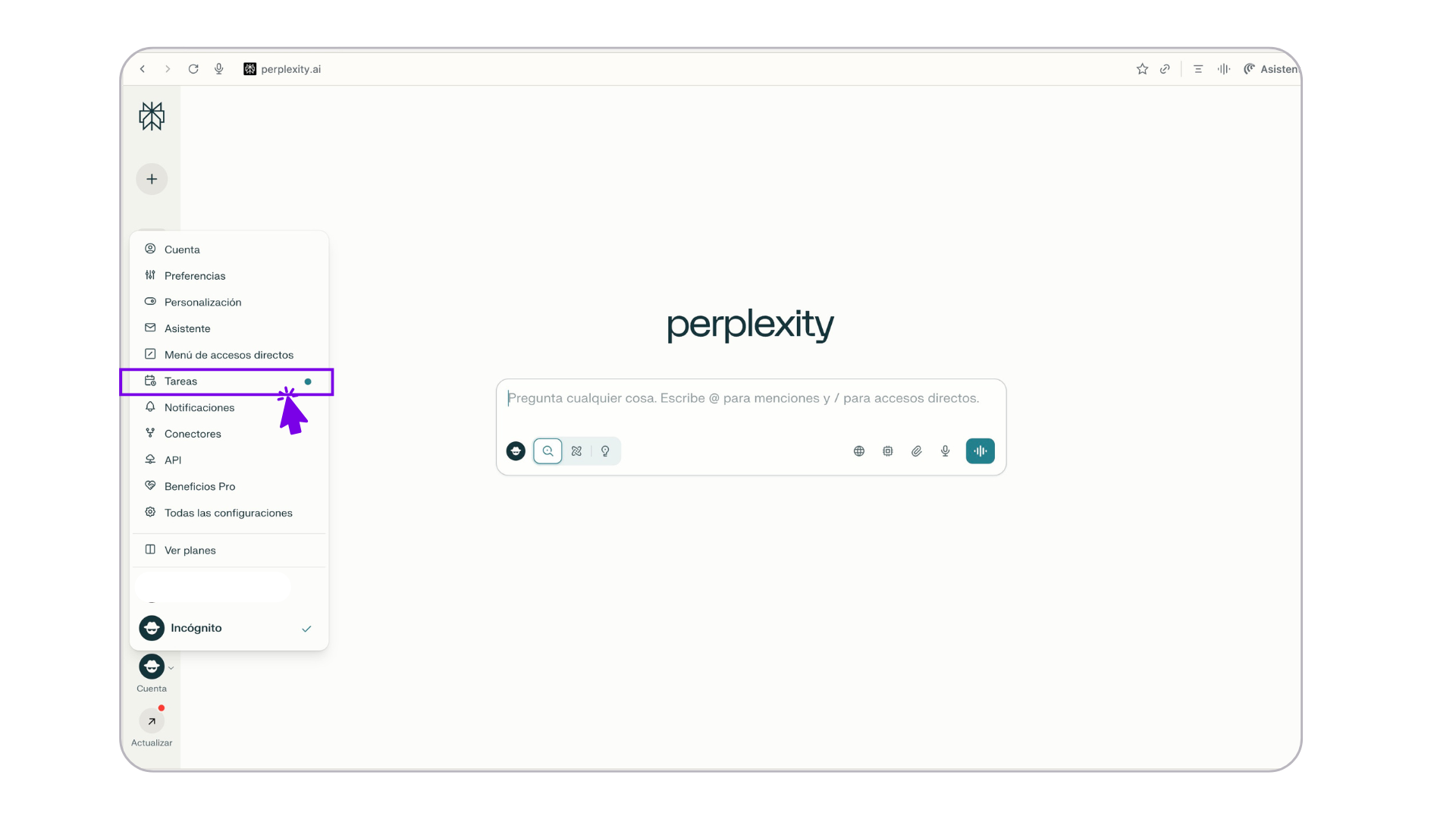The image size is (1456, 819).
Task: Bookmark page with the star icon
Action: (1142, 69)
